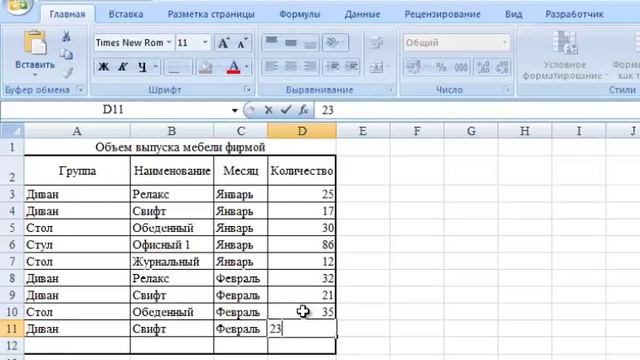Align cell text to the left
This screenshot has width=640, height=360.
[x=271, y=67]
